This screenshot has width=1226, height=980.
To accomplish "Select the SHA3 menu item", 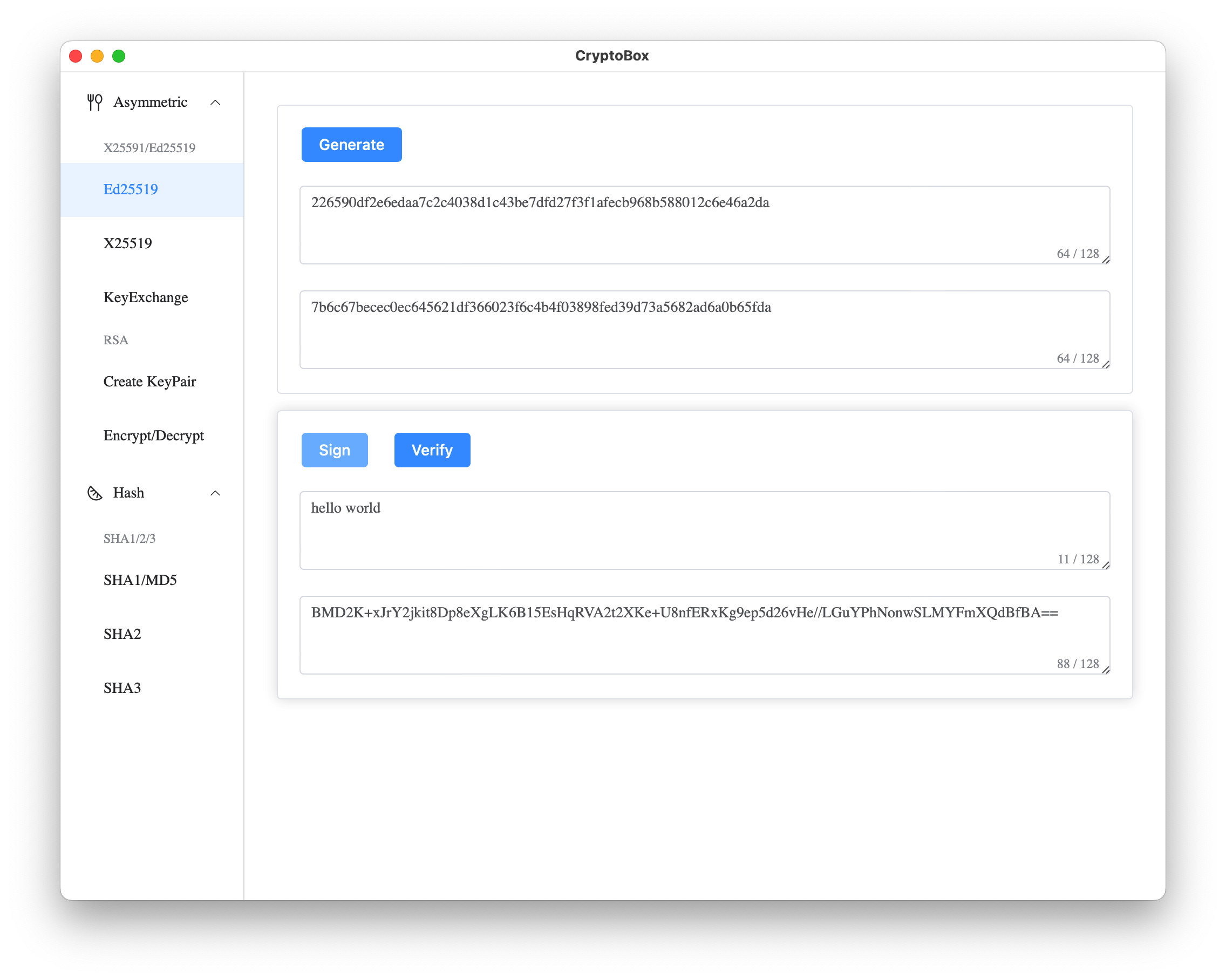I will point(122,688).
